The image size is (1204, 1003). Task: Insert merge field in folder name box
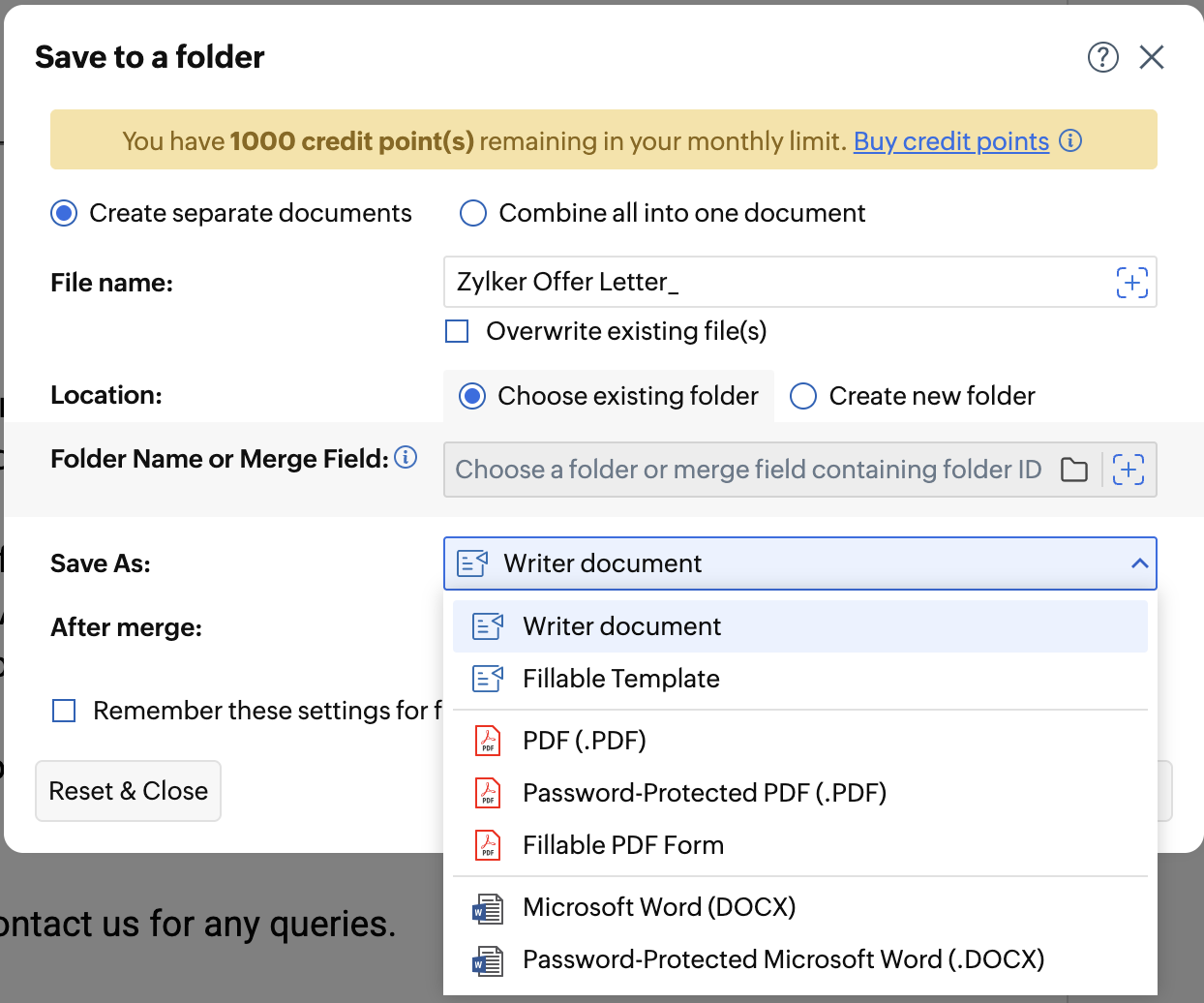(1129, 470)
